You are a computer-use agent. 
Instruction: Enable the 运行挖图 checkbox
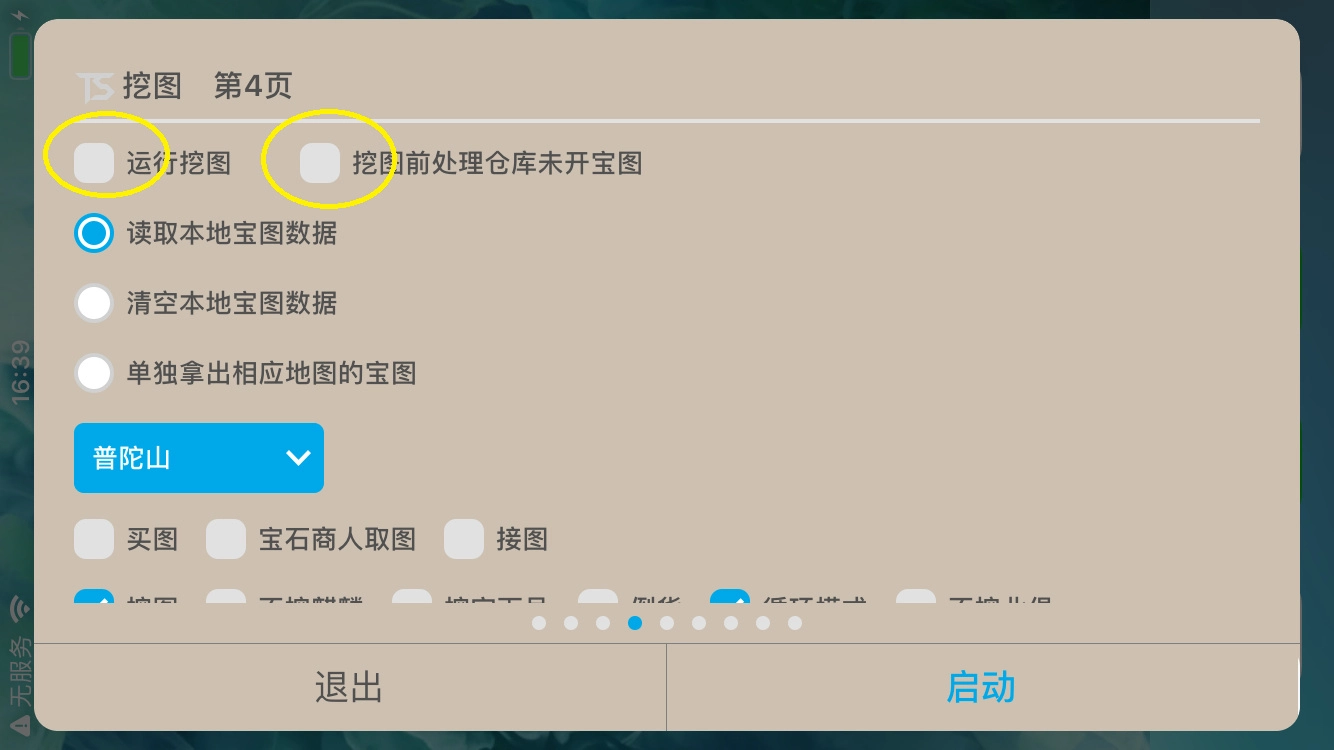[x=94, y=163]
